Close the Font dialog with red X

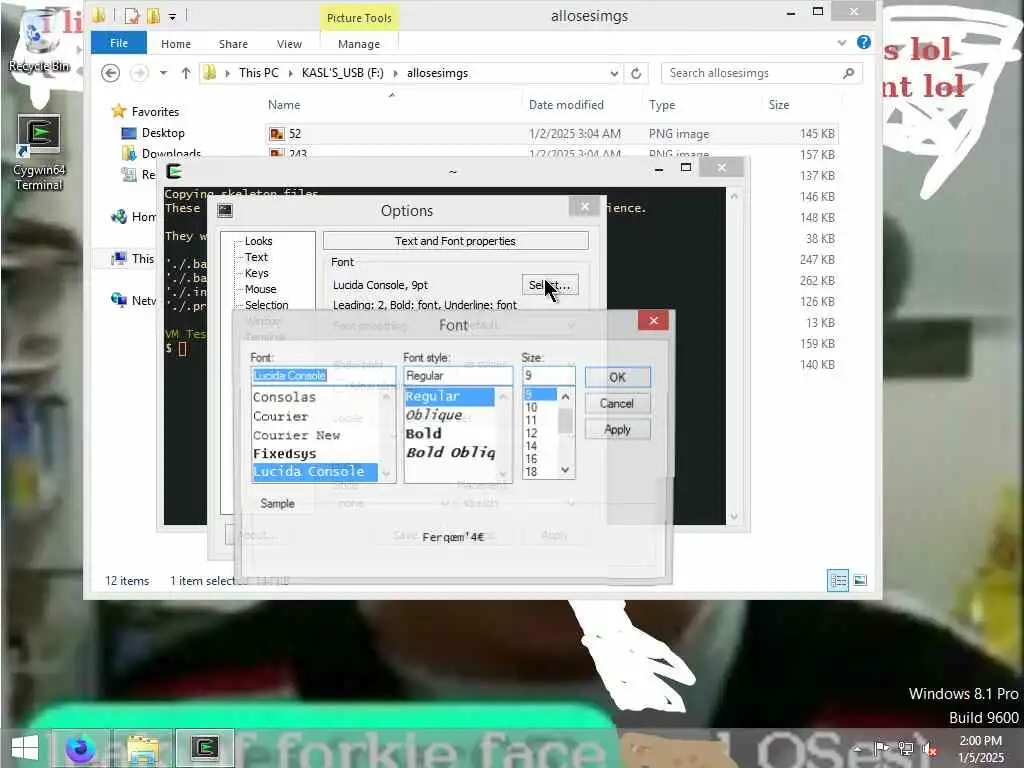click(x=653, y=320)
